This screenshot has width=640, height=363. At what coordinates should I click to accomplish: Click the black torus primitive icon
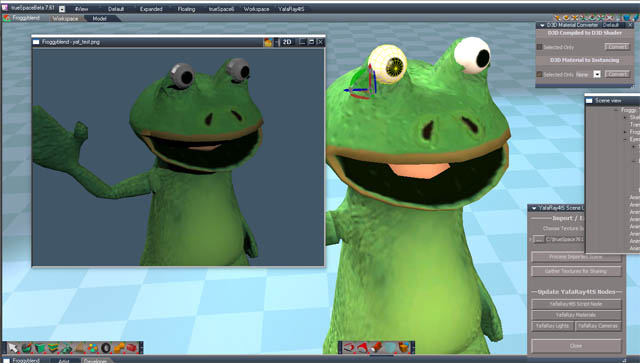point(106,348)
